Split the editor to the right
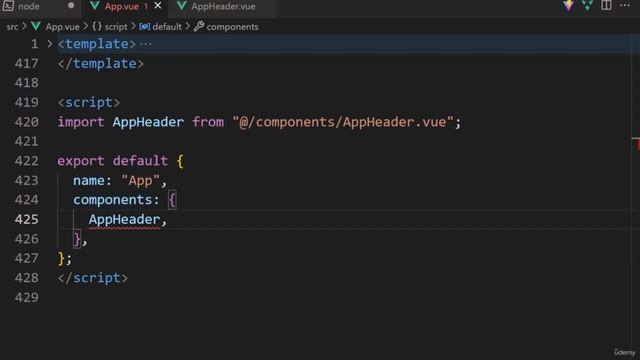 coord(606,5)
